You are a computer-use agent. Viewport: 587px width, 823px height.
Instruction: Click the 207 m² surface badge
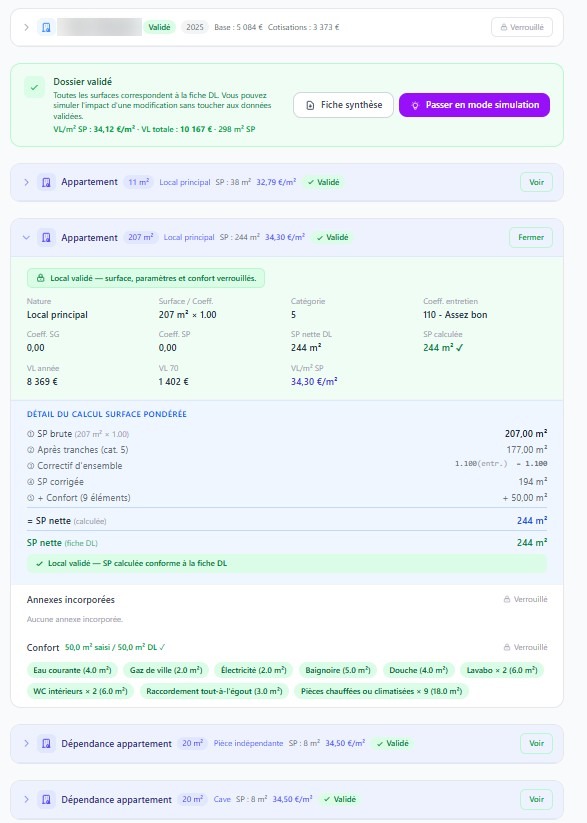(141, 237)
